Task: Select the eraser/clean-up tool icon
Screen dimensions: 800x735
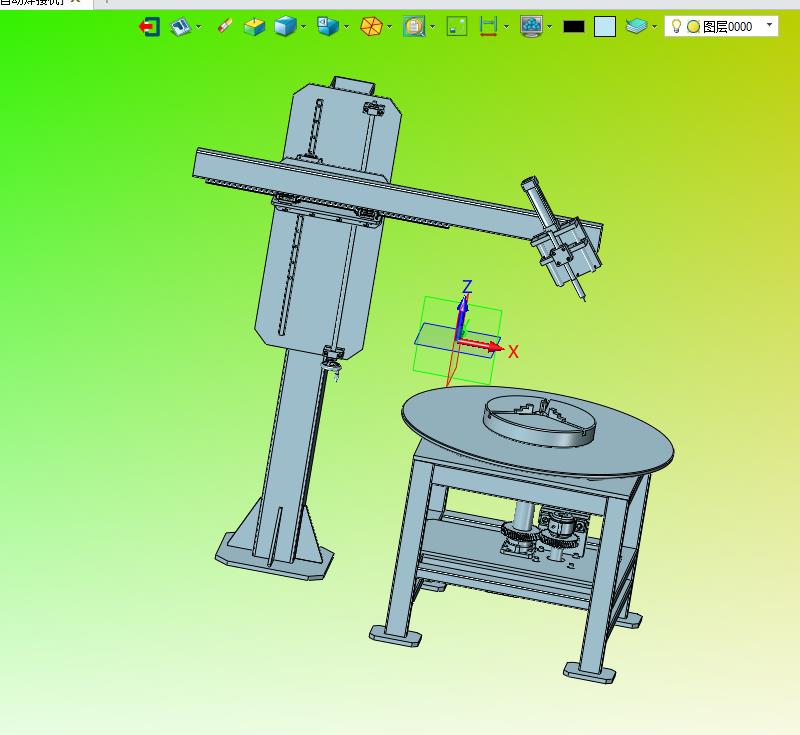Action: (x=224, y=27)
